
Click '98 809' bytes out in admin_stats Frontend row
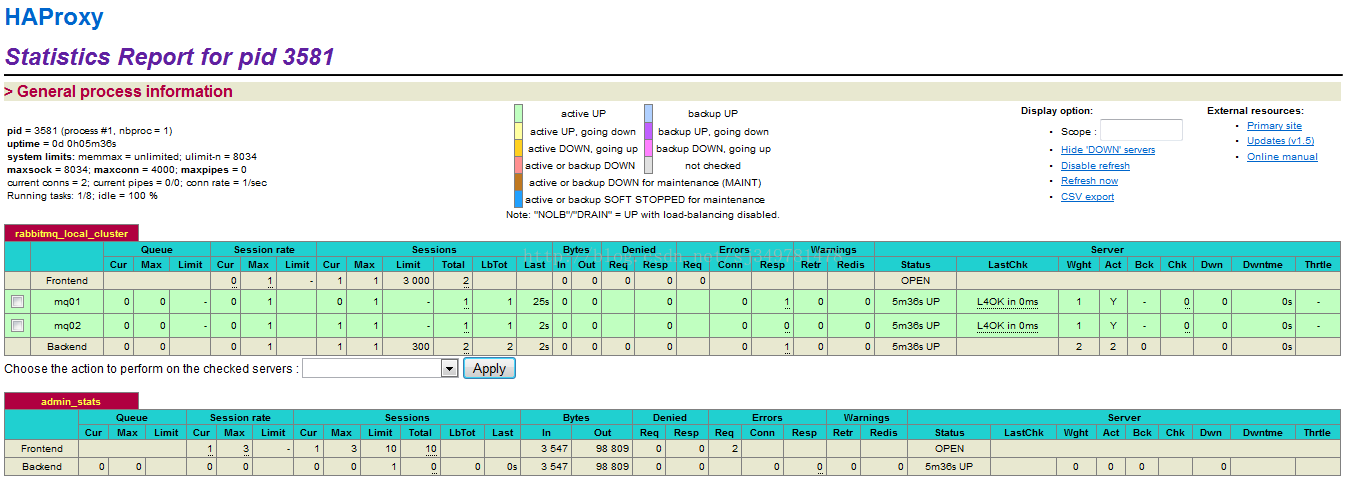pos(612,449)
